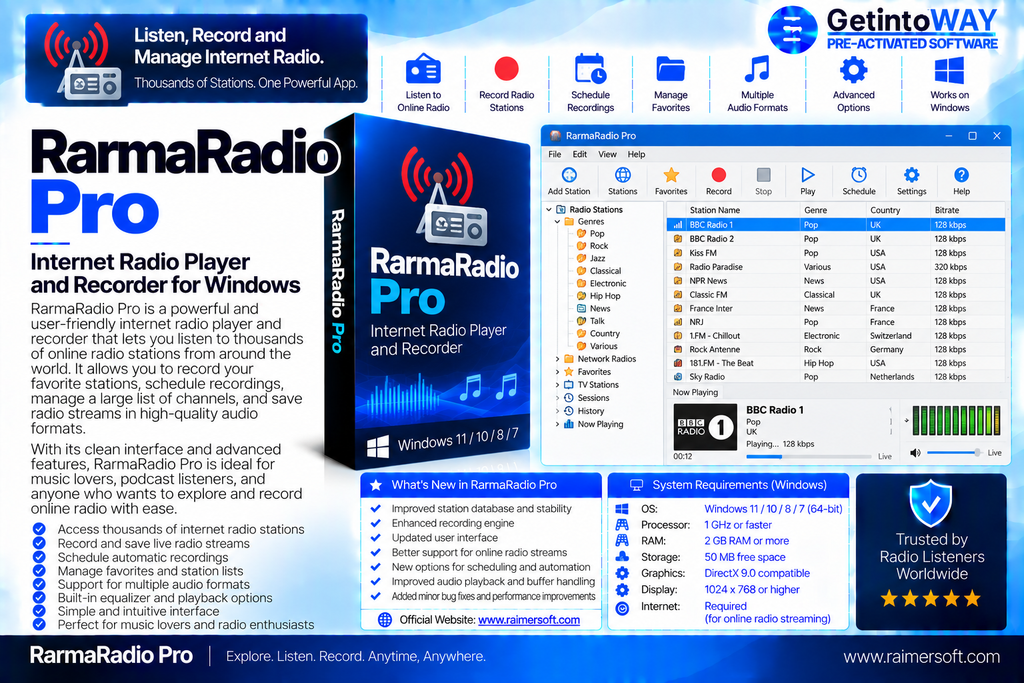Screen dimensions: 1024x683
Task: Click the station icon beside Sky Radio
Action: (x=678, y=377)
